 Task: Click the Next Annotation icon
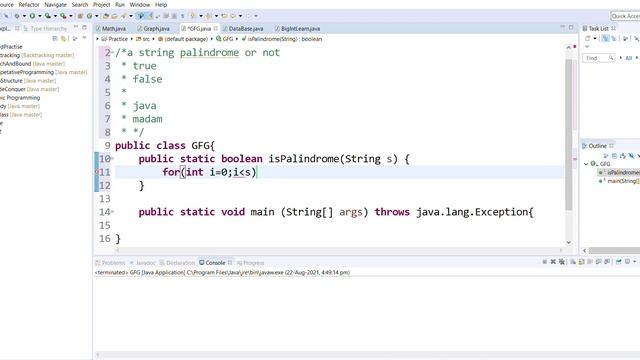[193, 16]
